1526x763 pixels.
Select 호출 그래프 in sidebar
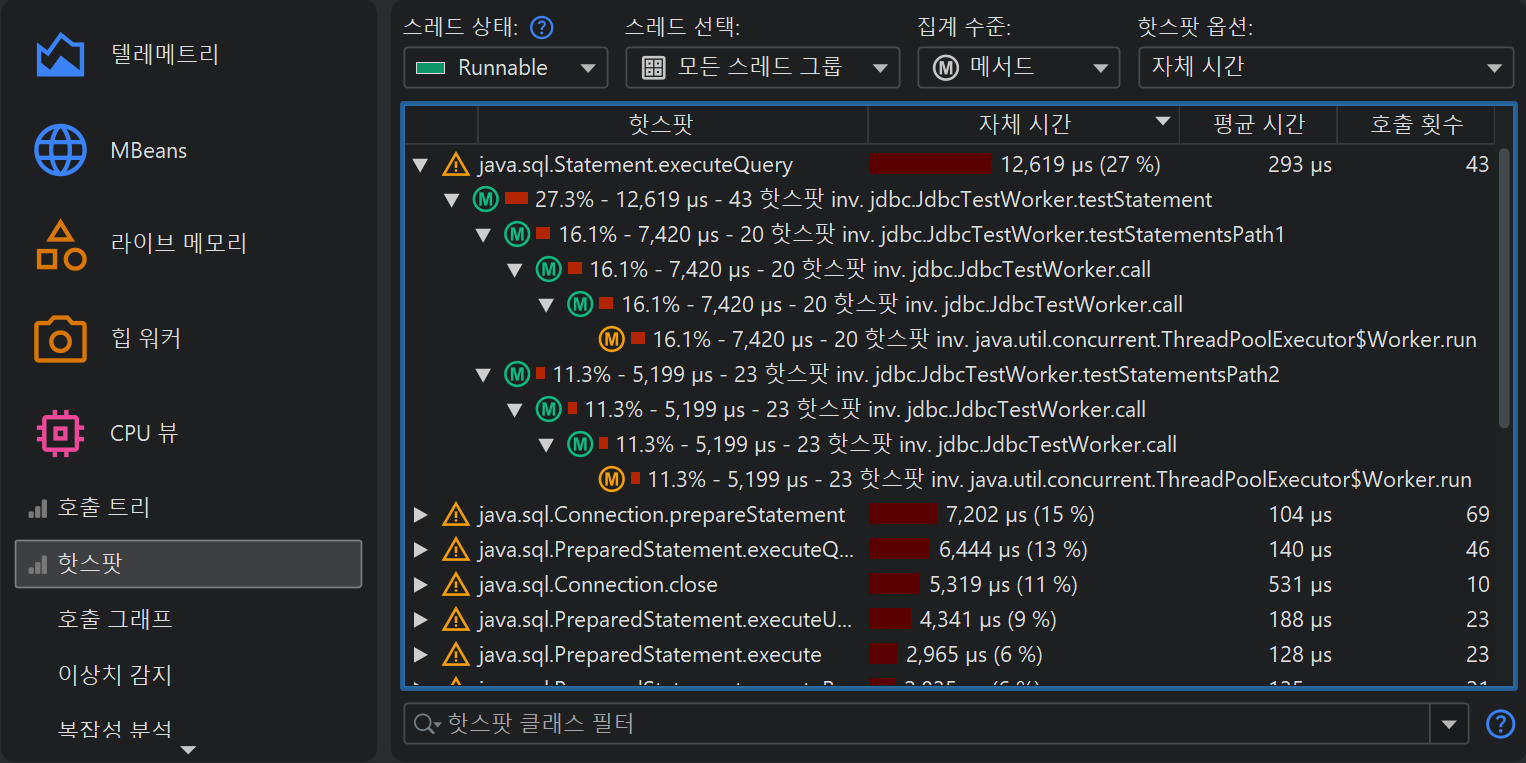(x=115, y=620)
